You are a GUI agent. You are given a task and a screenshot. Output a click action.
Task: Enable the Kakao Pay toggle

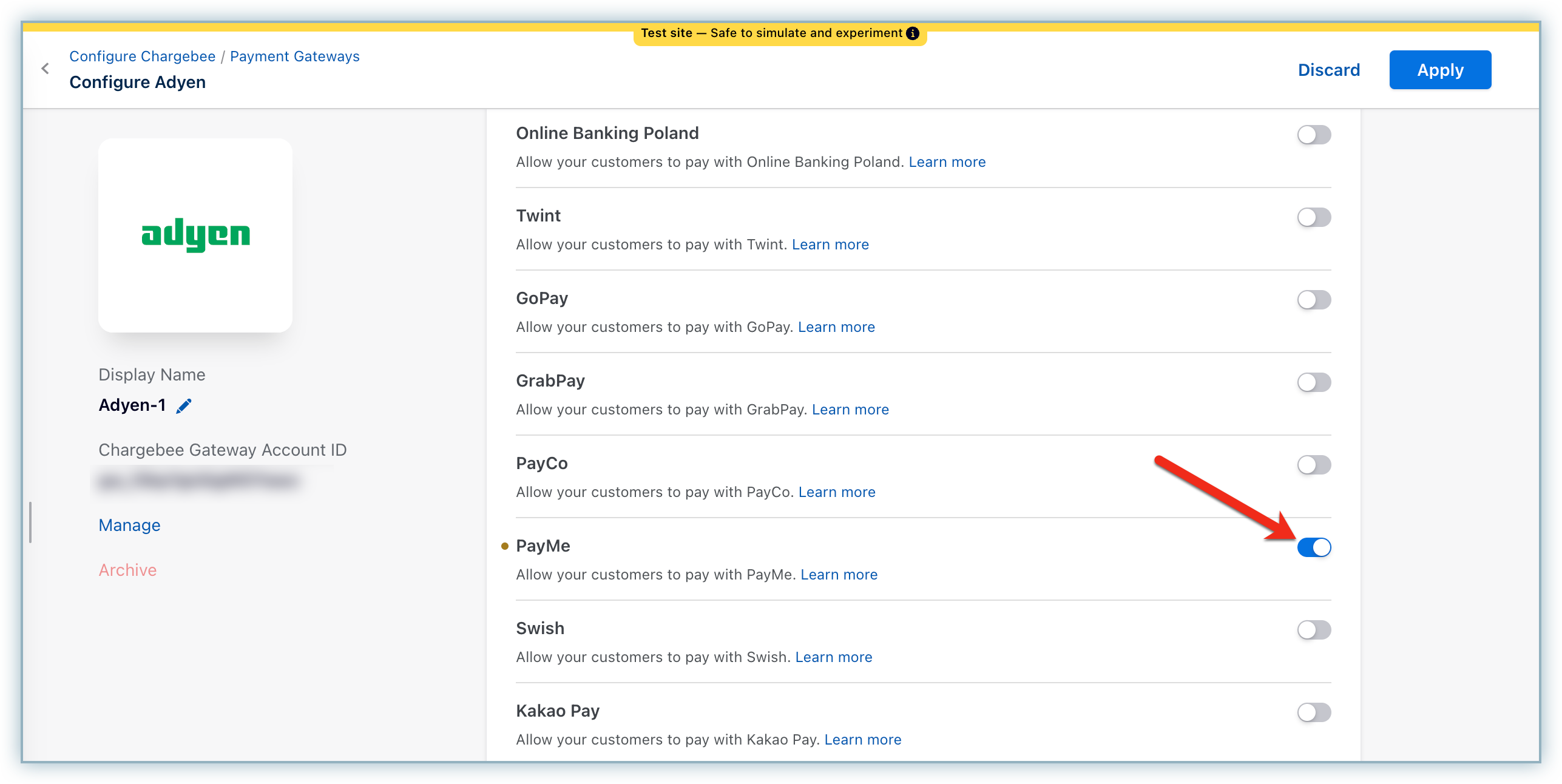click(1314, 712)
